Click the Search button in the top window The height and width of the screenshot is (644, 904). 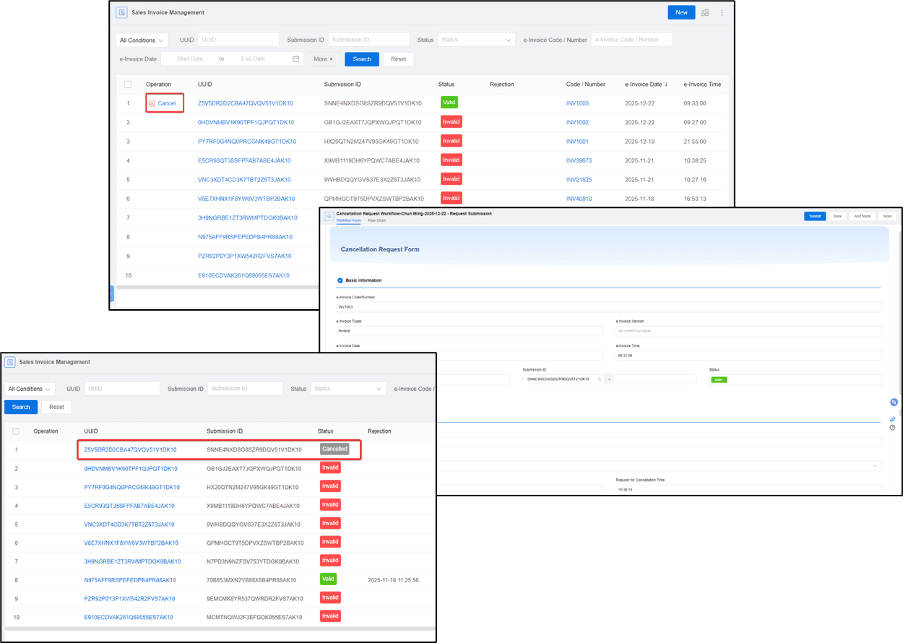click(x=362, y=59)
